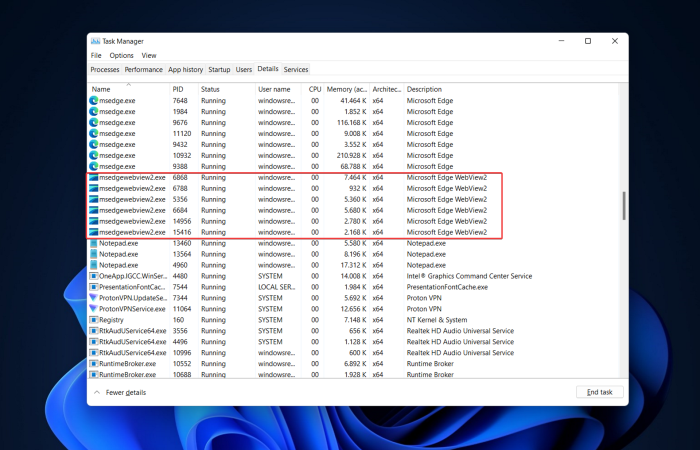The image size is (700, 450).
Task: Click the OneApp.IGCC.WinSer process icon
Action: (93, 276)
